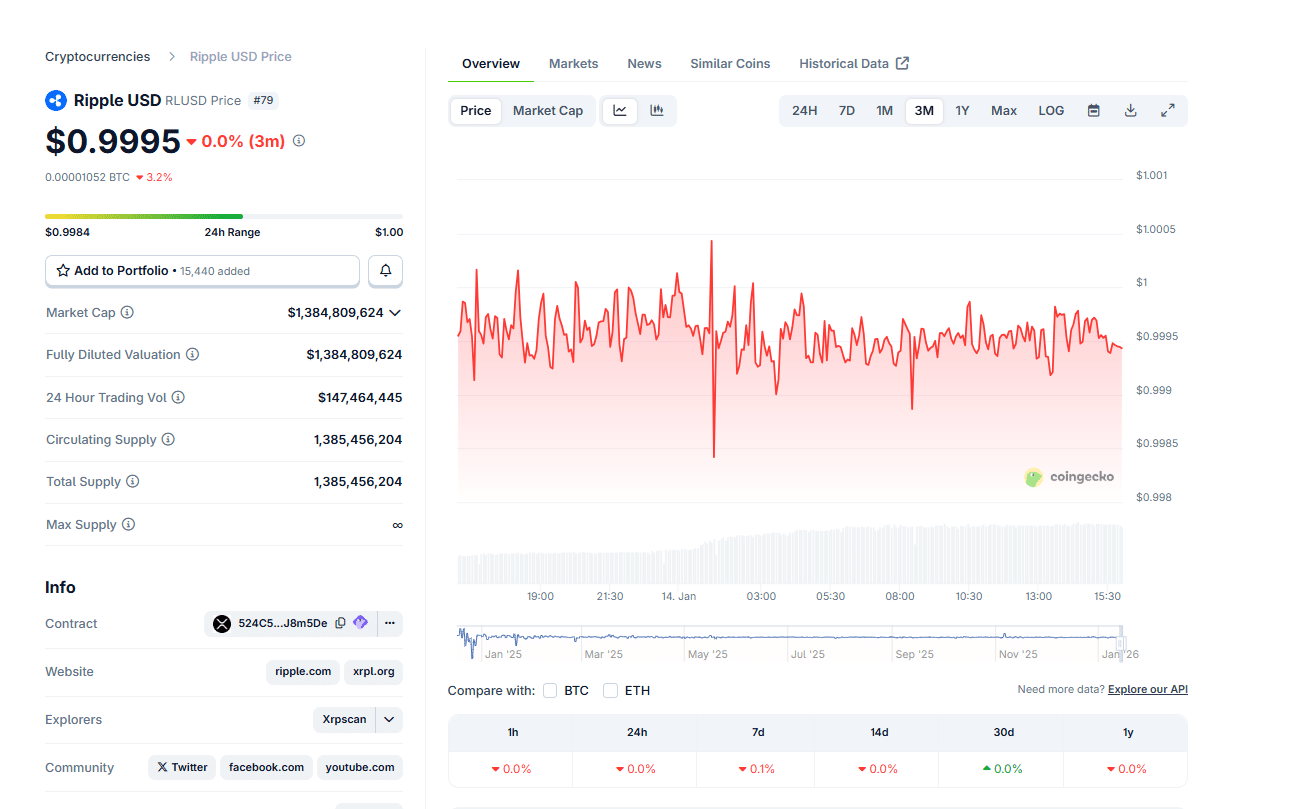
Task: Select the 1Y time range
Action: [962, 111]
